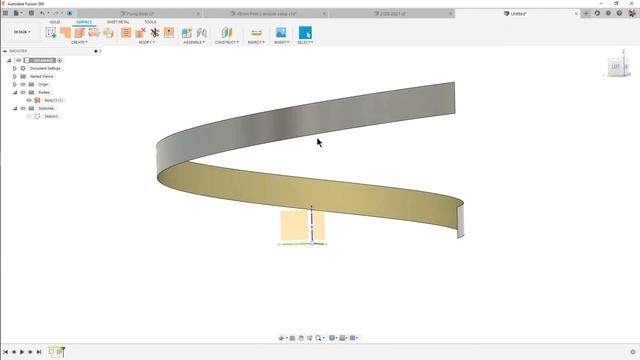Toggle visibility eye of root component
Image resolution: width=640 pixels, height=360 pixels.
(19, 60)
